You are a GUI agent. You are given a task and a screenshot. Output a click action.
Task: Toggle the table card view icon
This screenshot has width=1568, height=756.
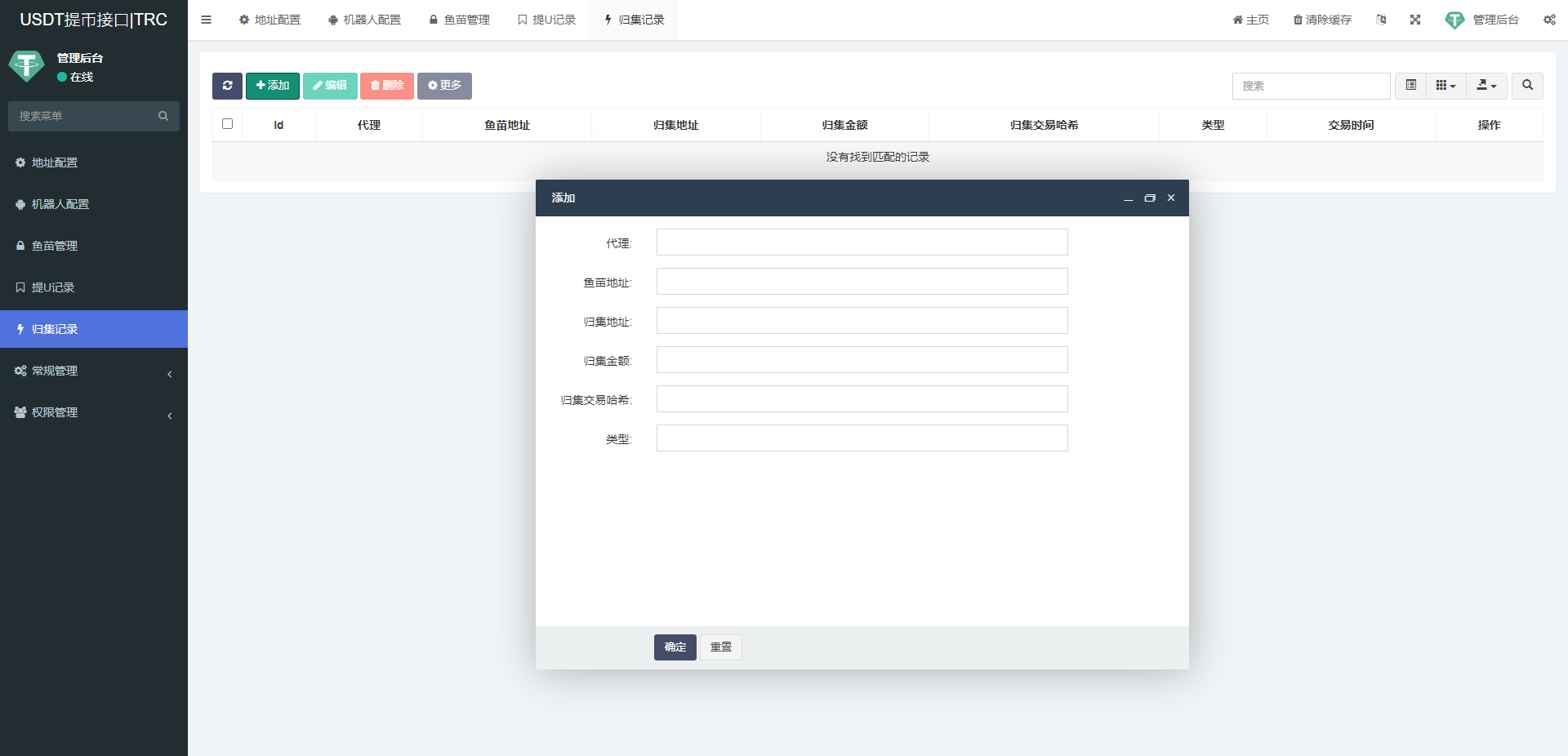coord(1410,86)
